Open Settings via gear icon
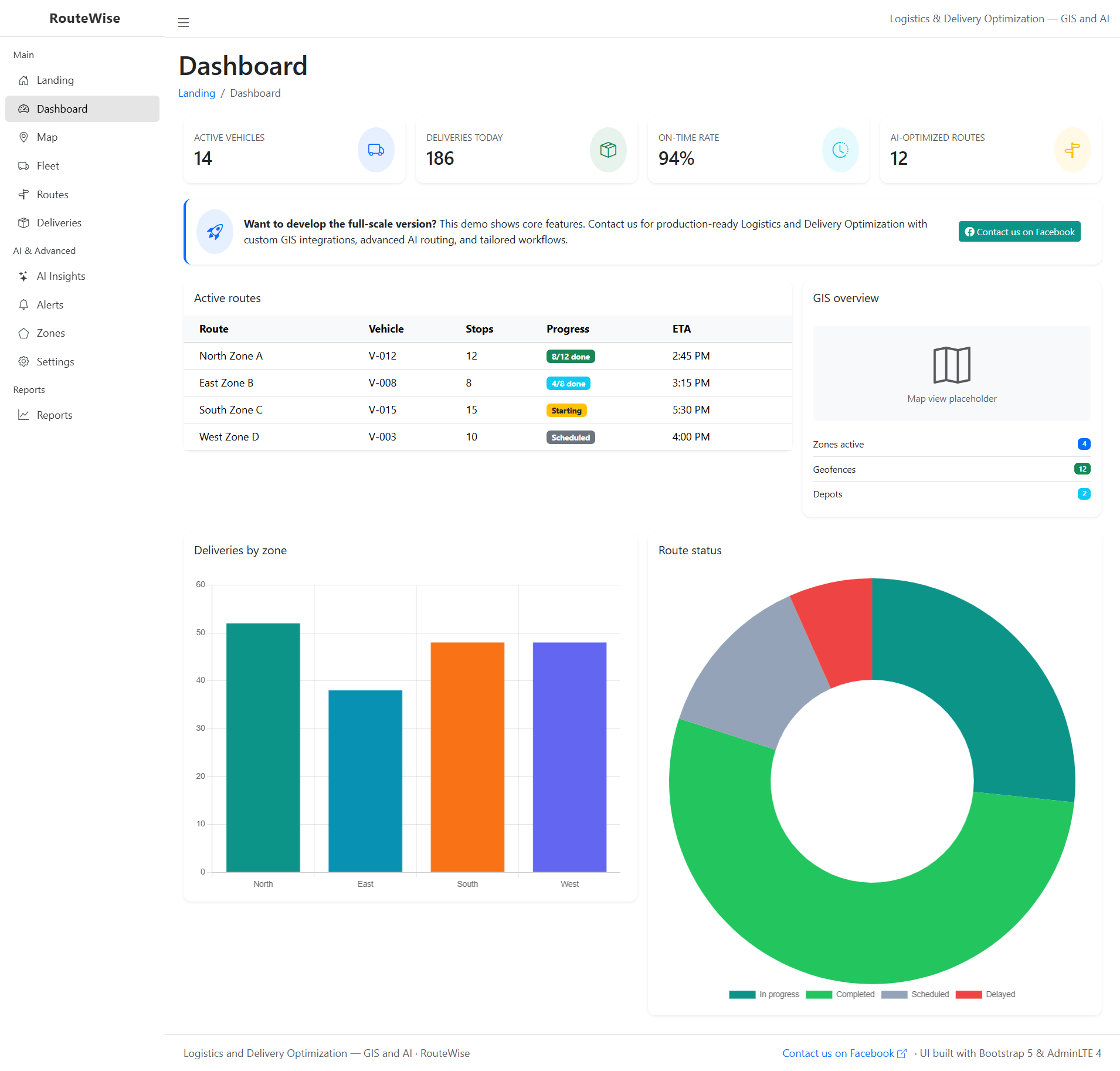 click(x=24, y=361)
